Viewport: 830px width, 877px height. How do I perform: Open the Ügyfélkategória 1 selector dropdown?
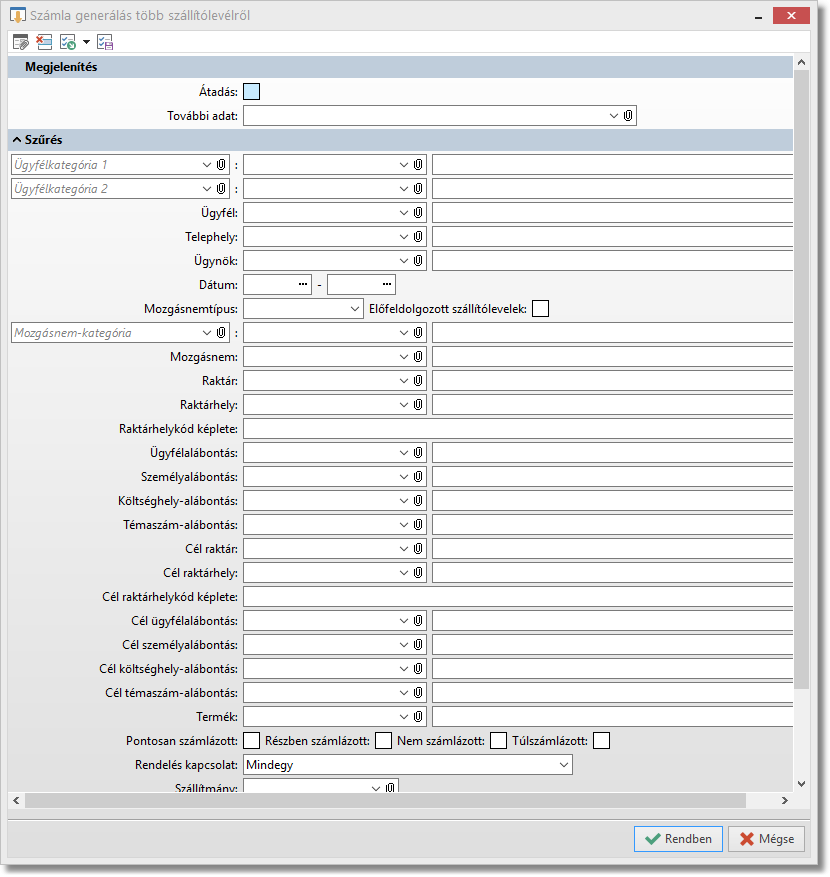click(x=206, y=164)
